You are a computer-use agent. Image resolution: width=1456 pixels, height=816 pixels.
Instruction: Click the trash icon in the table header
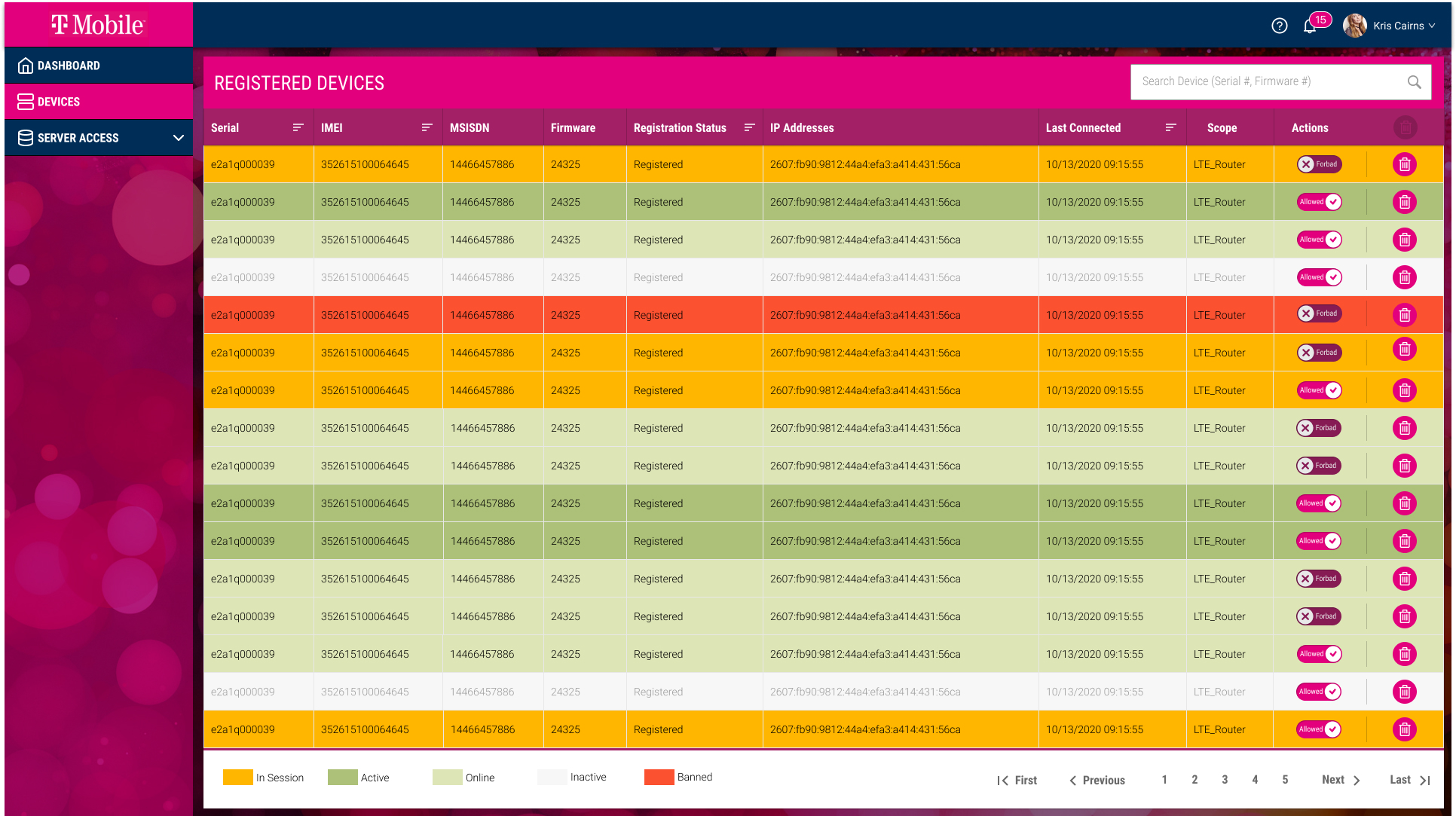[x=1405, y=128]
